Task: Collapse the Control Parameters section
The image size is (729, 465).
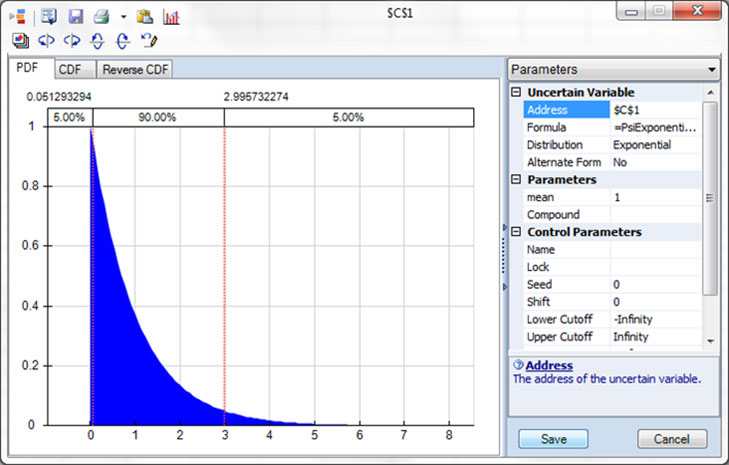Action: (x=515, y=232)
